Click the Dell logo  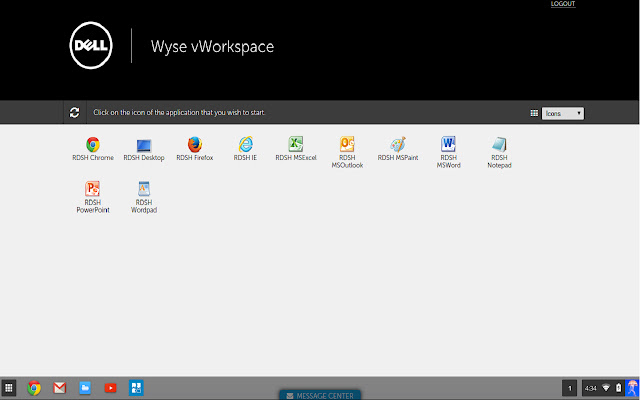[91, 45]
